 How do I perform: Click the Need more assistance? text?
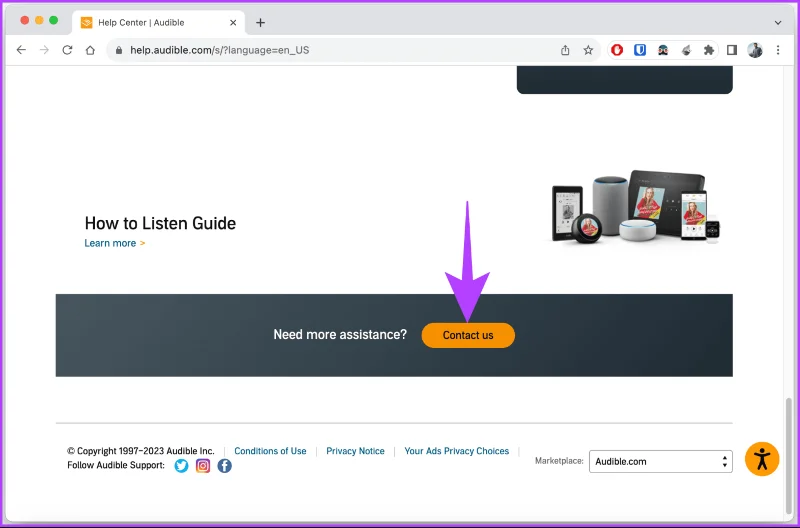340,335
